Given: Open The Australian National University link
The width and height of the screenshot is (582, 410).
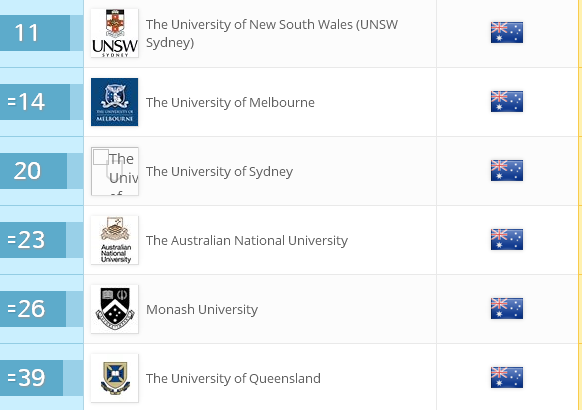Looking at the screenshot, I should [247, 240].
